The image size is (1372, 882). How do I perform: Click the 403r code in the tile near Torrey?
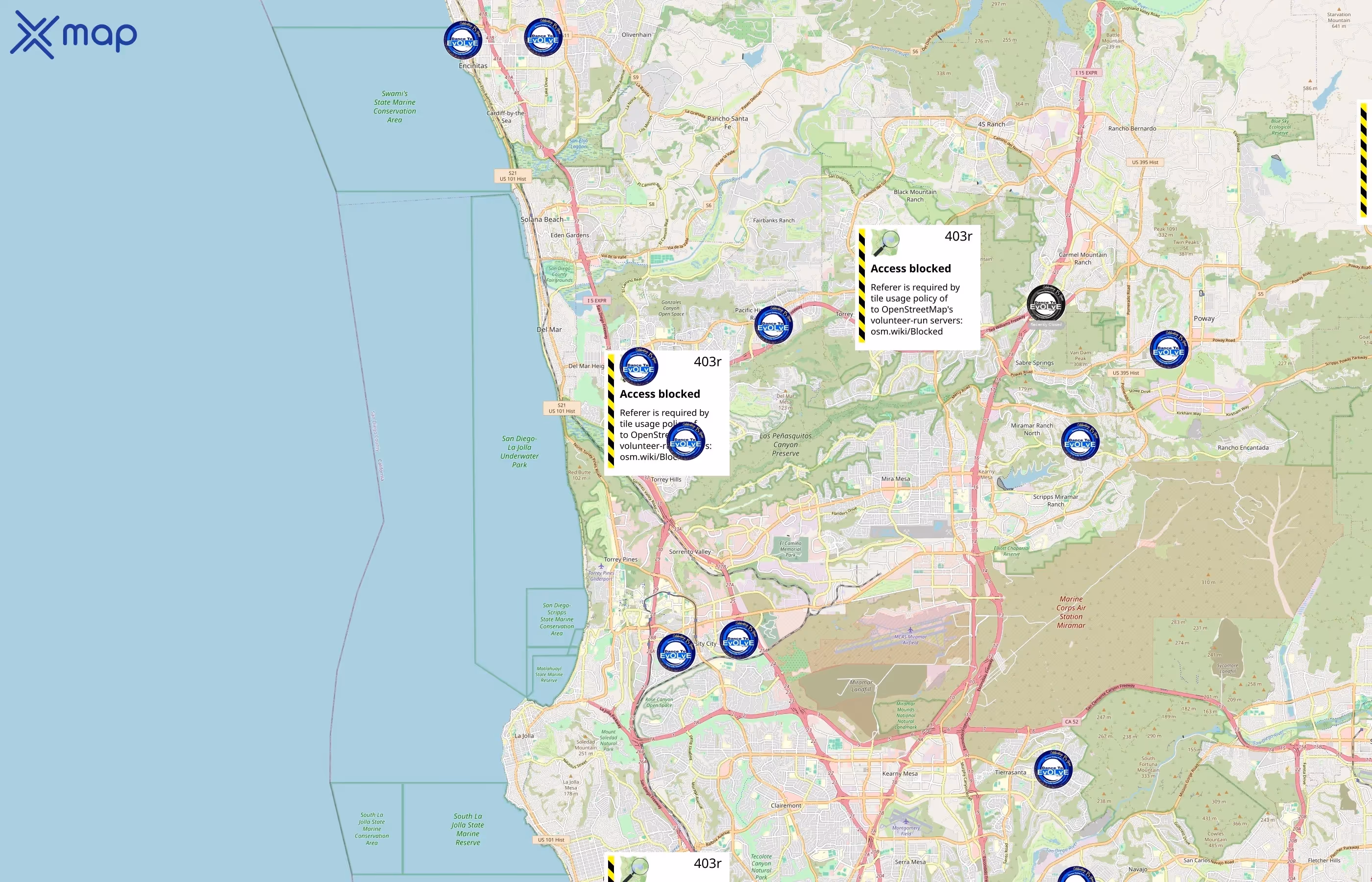pyautogui.click(x=958, y=237)
